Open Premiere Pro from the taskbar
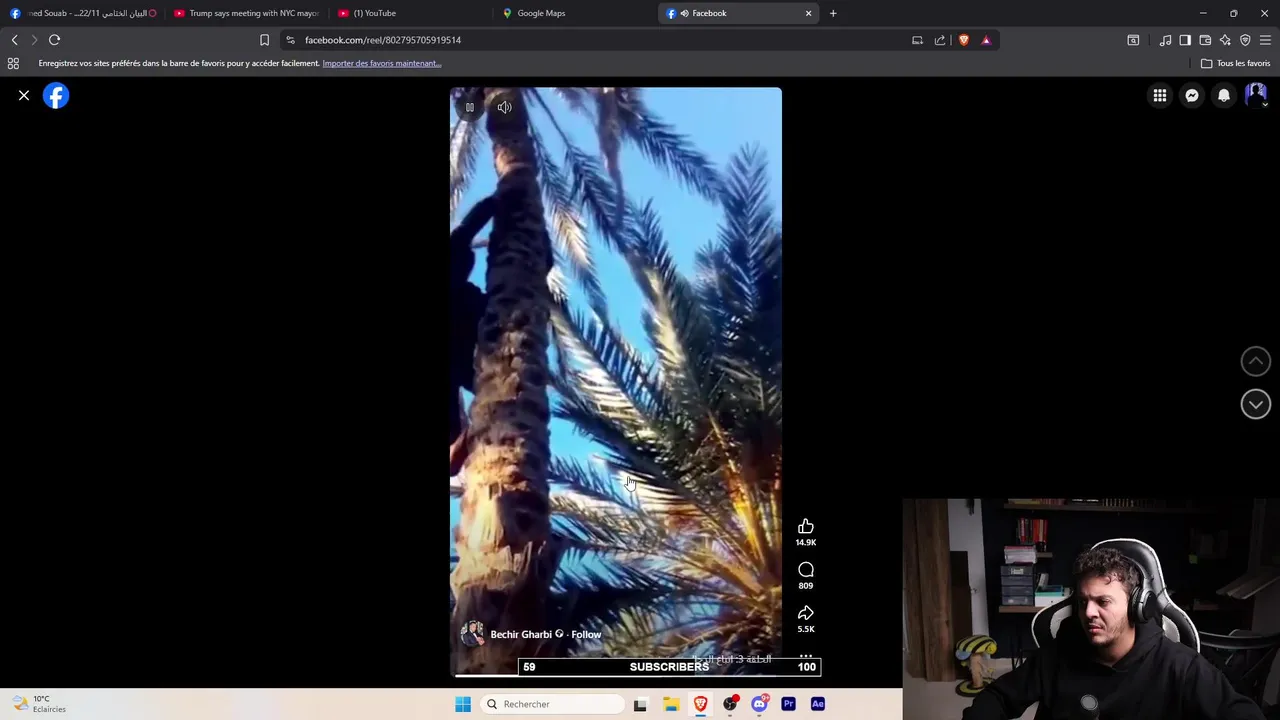The image size is (1280, 720). pos(788,704)
